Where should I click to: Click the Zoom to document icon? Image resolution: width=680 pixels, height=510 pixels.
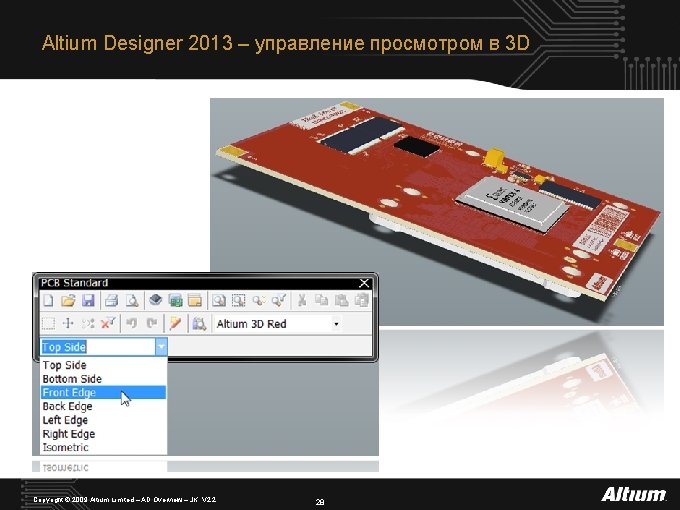219,300
